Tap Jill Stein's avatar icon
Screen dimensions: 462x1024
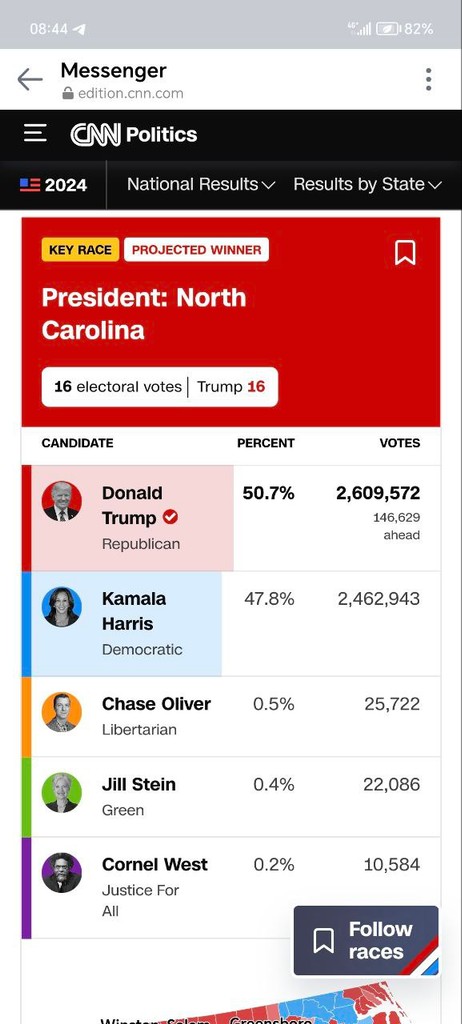pyautogui.click(x=62, y=793)
